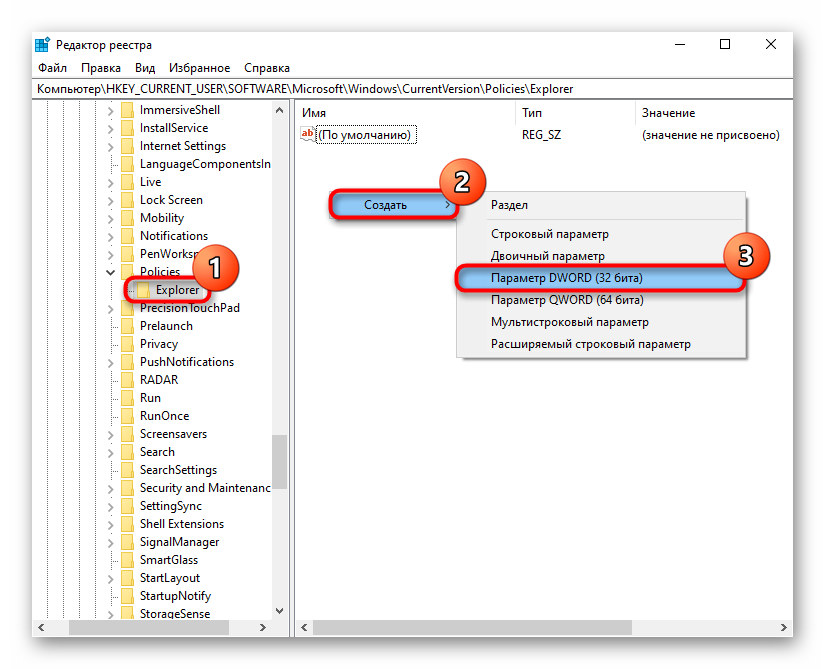Screen dimensions: 825x669
Task: Open the Файл menu
Action: pyautogui.click(x=52, y=68)
